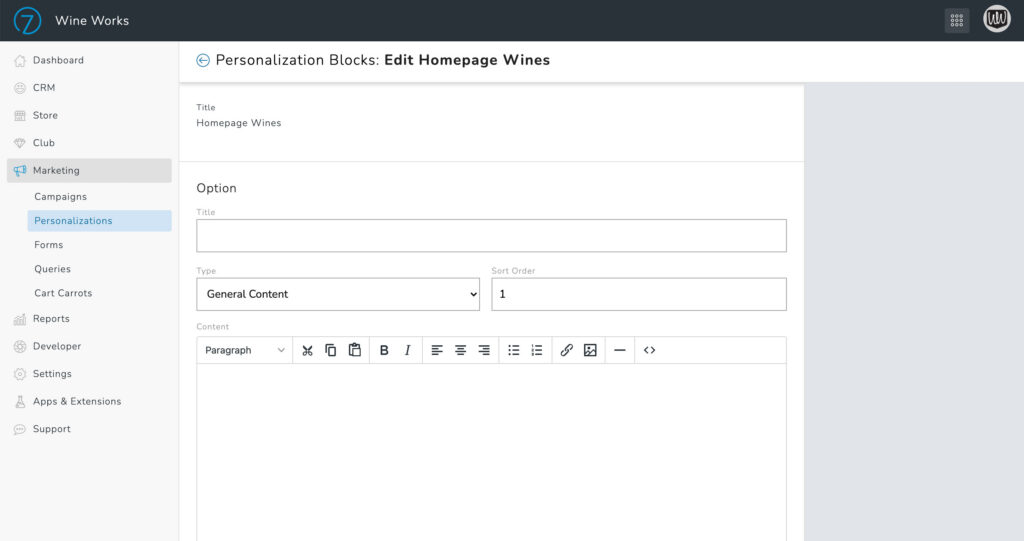Click the Reports chart icon

coord(20,319)
